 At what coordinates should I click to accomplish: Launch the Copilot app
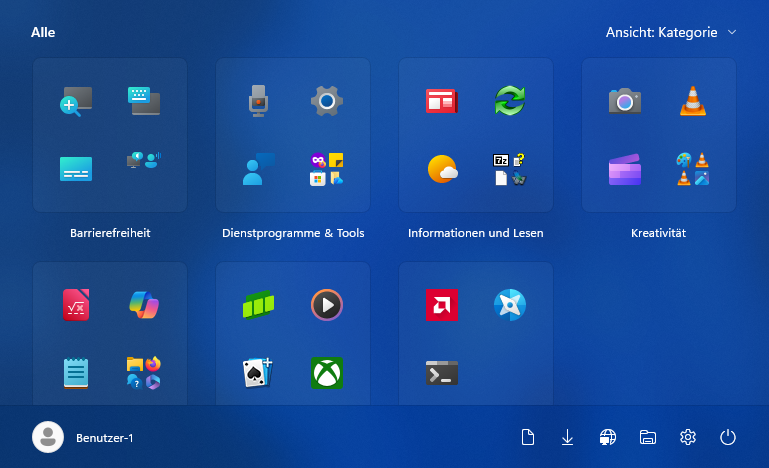click(144, 305)
